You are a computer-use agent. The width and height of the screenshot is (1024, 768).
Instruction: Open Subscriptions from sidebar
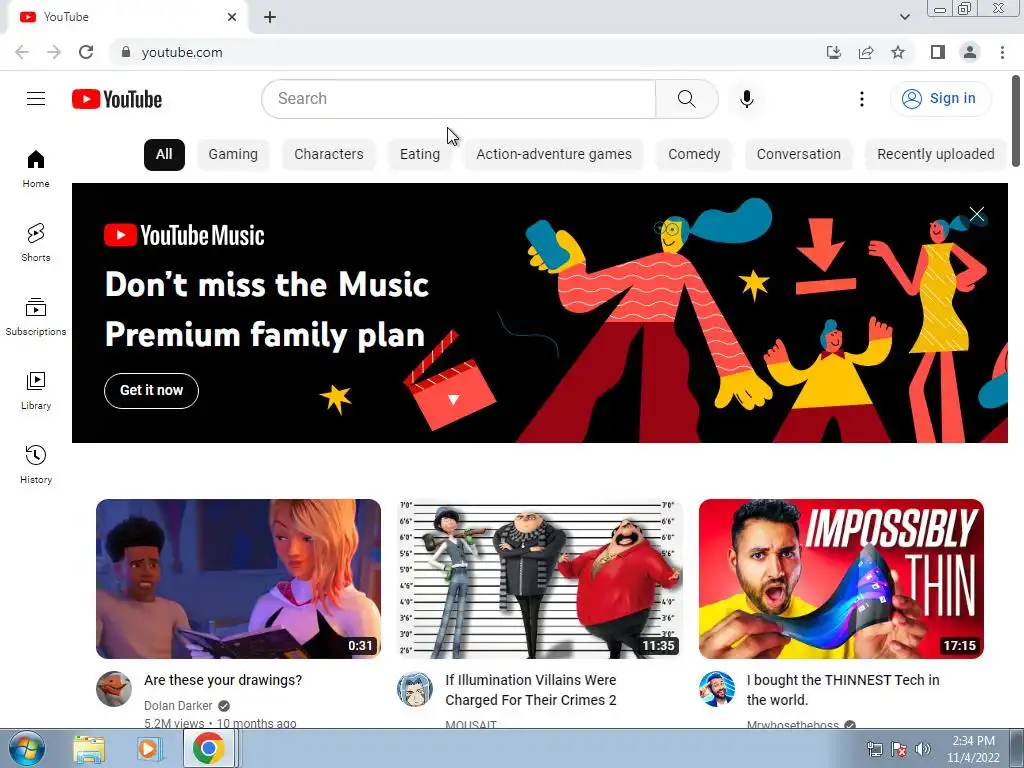36,317
